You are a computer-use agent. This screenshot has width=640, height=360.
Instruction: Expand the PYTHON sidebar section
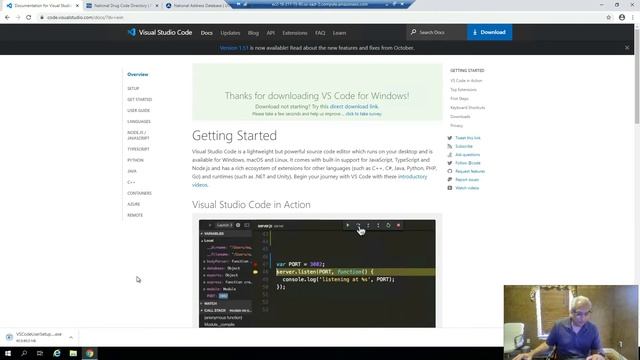(135, 160)
